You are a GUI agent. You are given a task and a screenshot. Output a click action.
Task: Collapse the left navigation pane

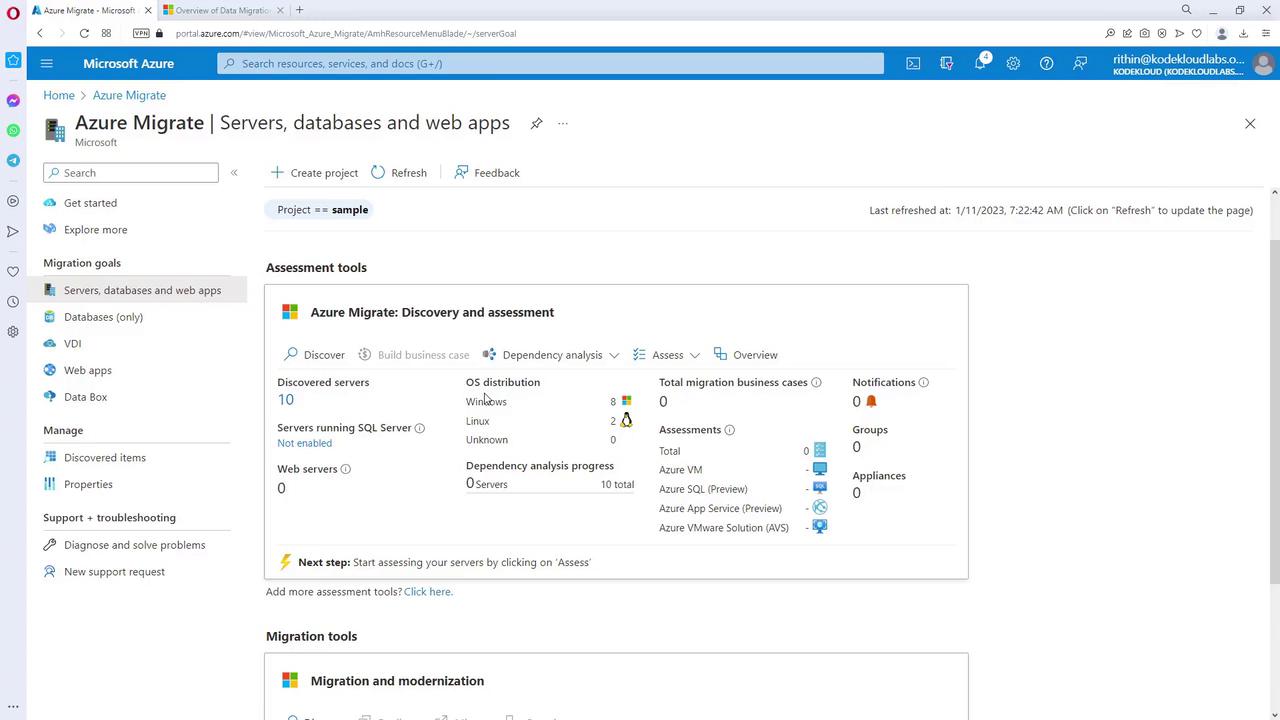pos(234,173)
